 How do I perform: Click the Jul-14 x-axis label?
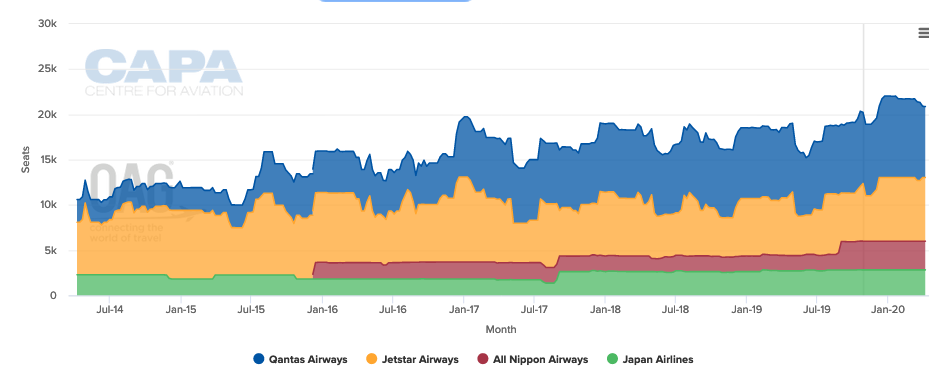click(x=108, y=309)
